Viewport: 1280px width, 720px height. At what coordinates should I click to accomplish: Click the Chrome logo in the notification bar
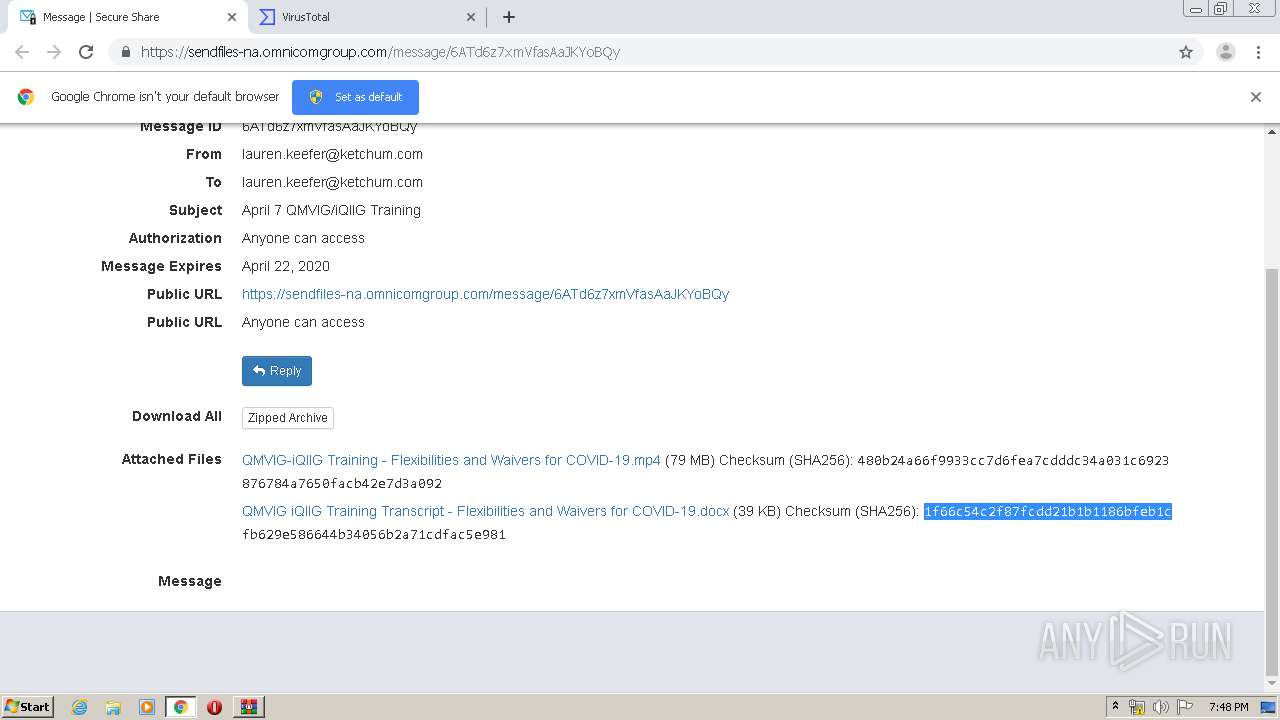(x=26, y=97)
